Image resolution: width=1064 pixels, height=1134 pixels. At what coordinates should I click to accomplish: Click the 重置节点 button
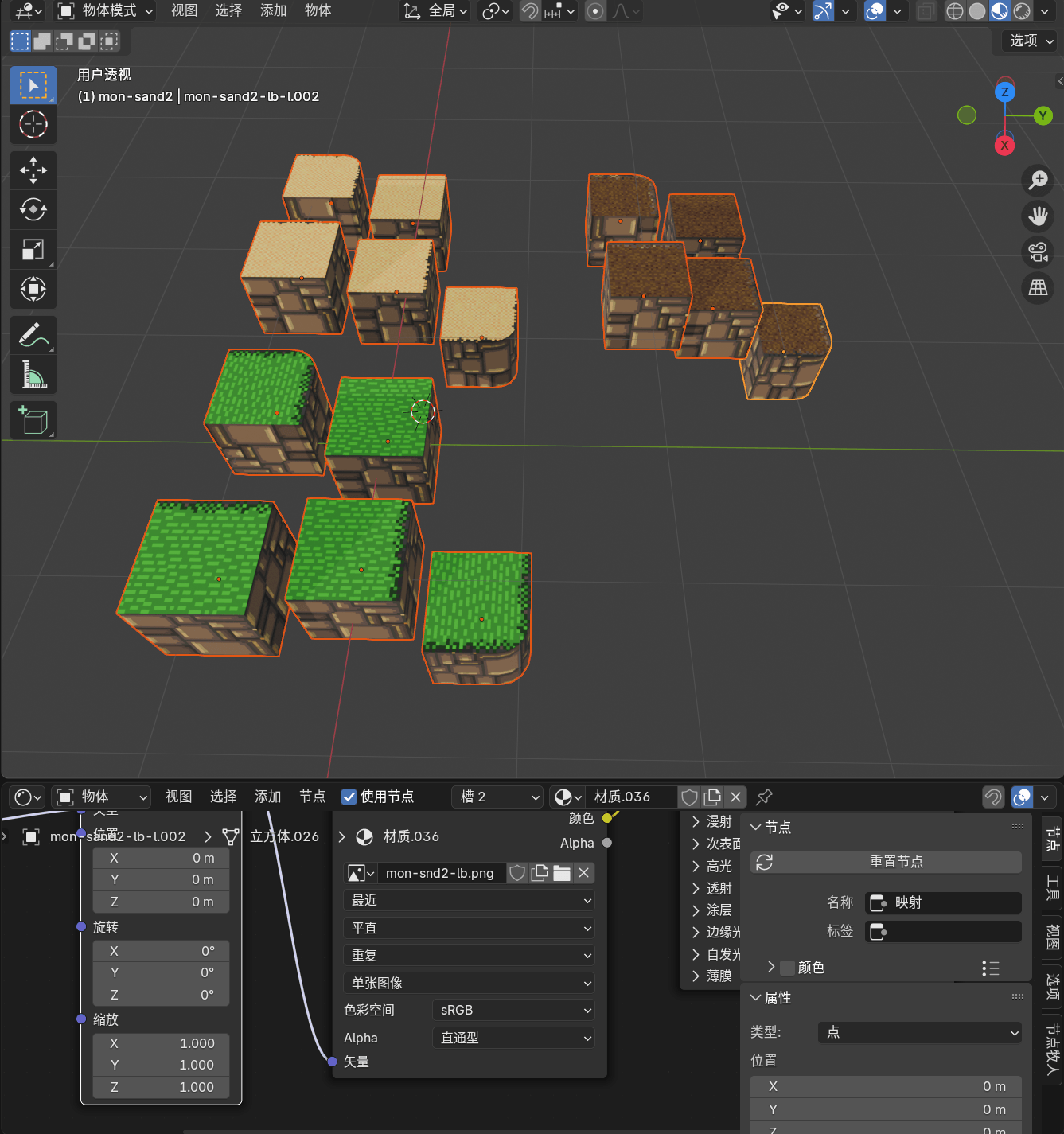pos(886,862)
